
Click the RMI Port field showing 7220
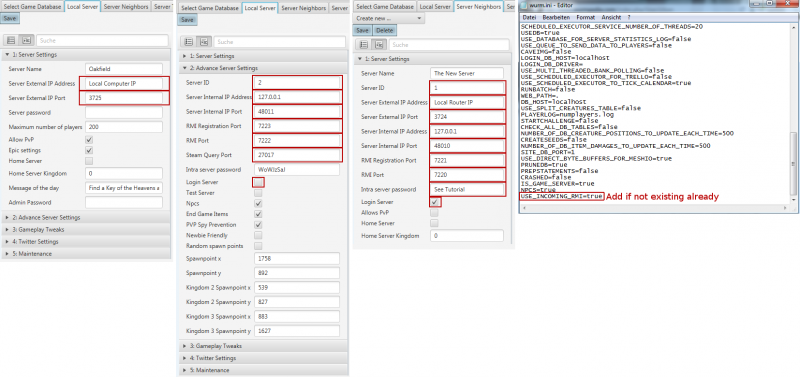click(x=467, y=174)
